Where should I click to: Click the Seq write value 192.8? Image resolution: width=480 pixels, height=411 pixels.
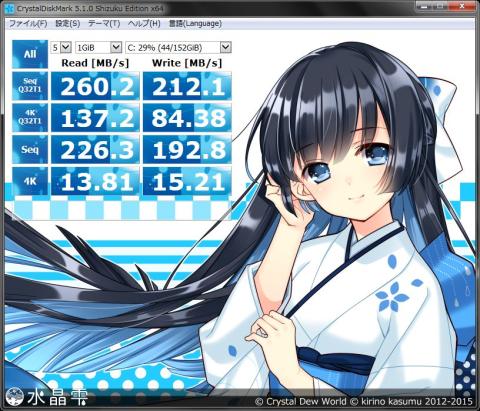pos(187,149)
